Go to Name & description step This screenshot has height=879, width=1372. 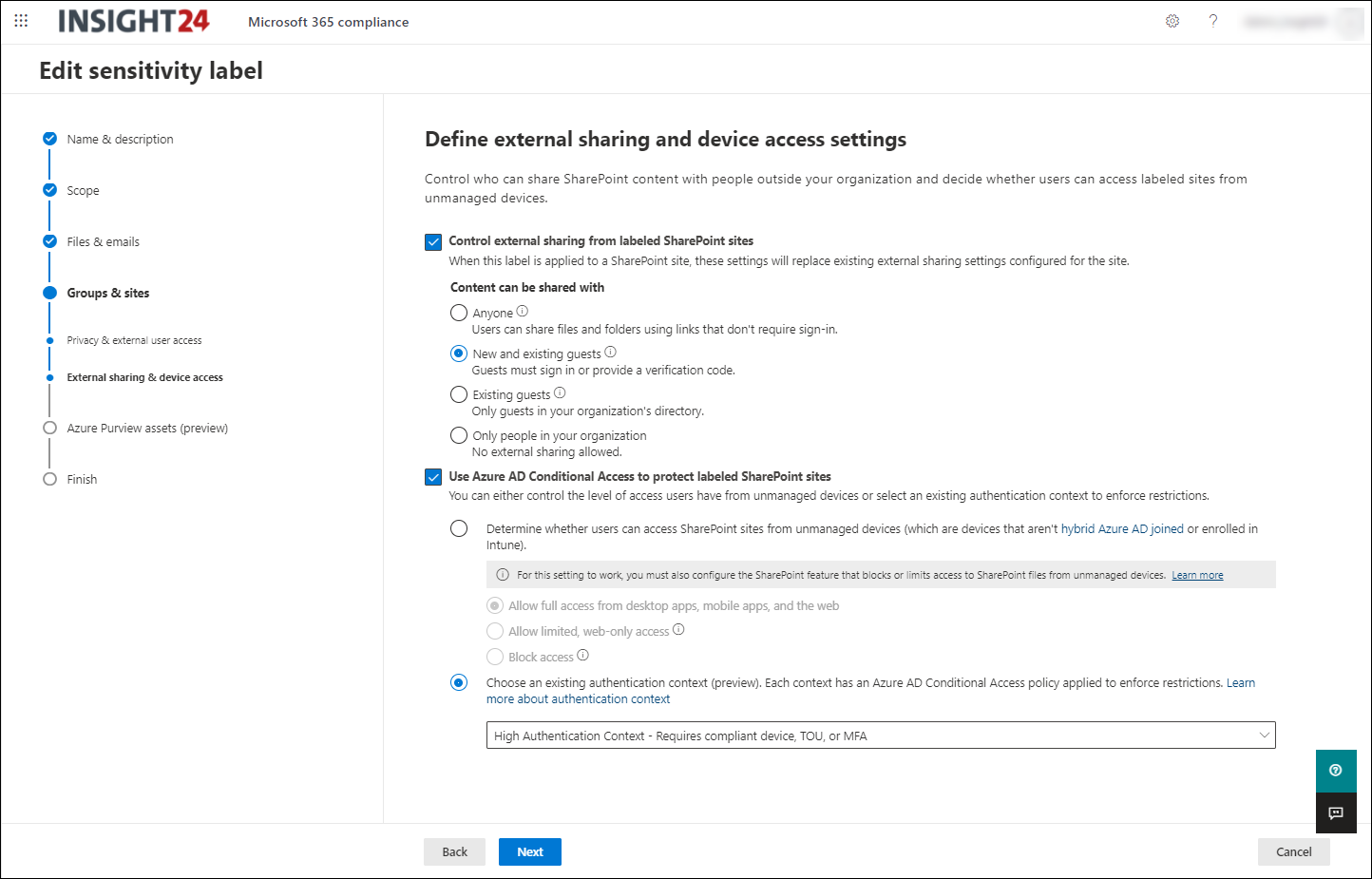click(120, 139)
